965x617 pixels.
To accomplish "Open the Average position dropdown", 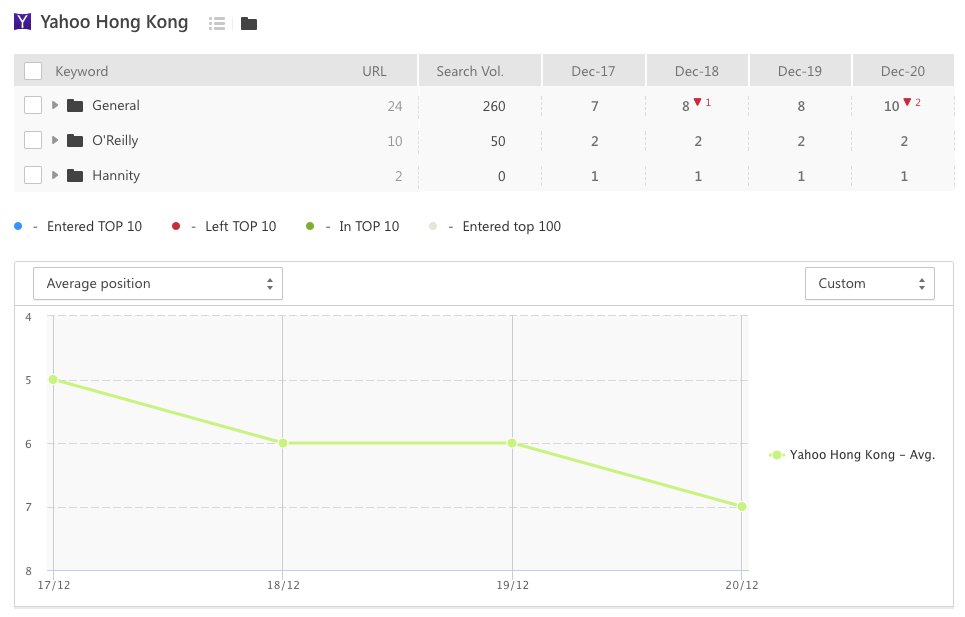I will coord(158,284).
